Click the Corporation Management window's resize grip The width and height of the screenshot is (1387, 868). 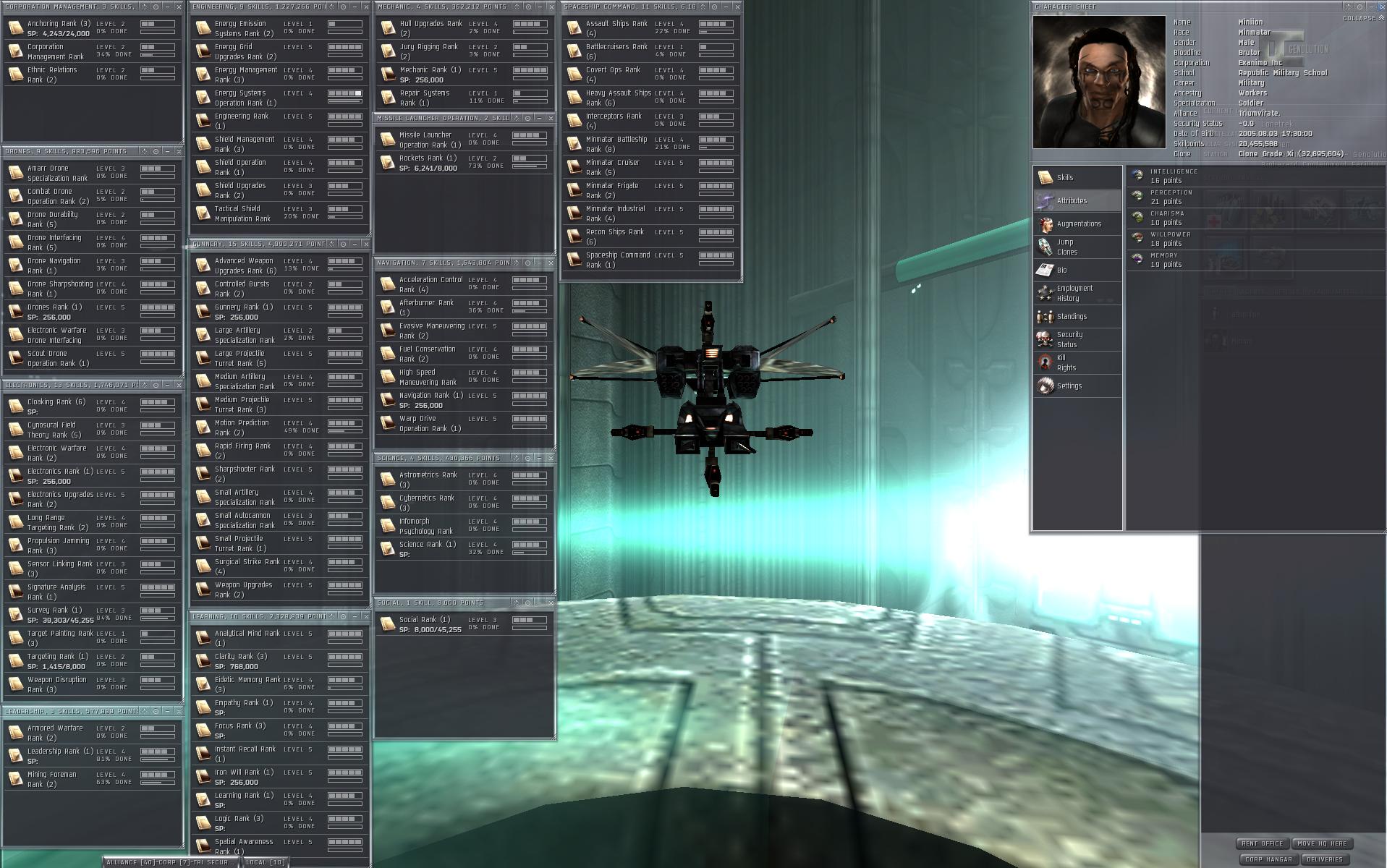pyautogui.click(x=181, y=140)
